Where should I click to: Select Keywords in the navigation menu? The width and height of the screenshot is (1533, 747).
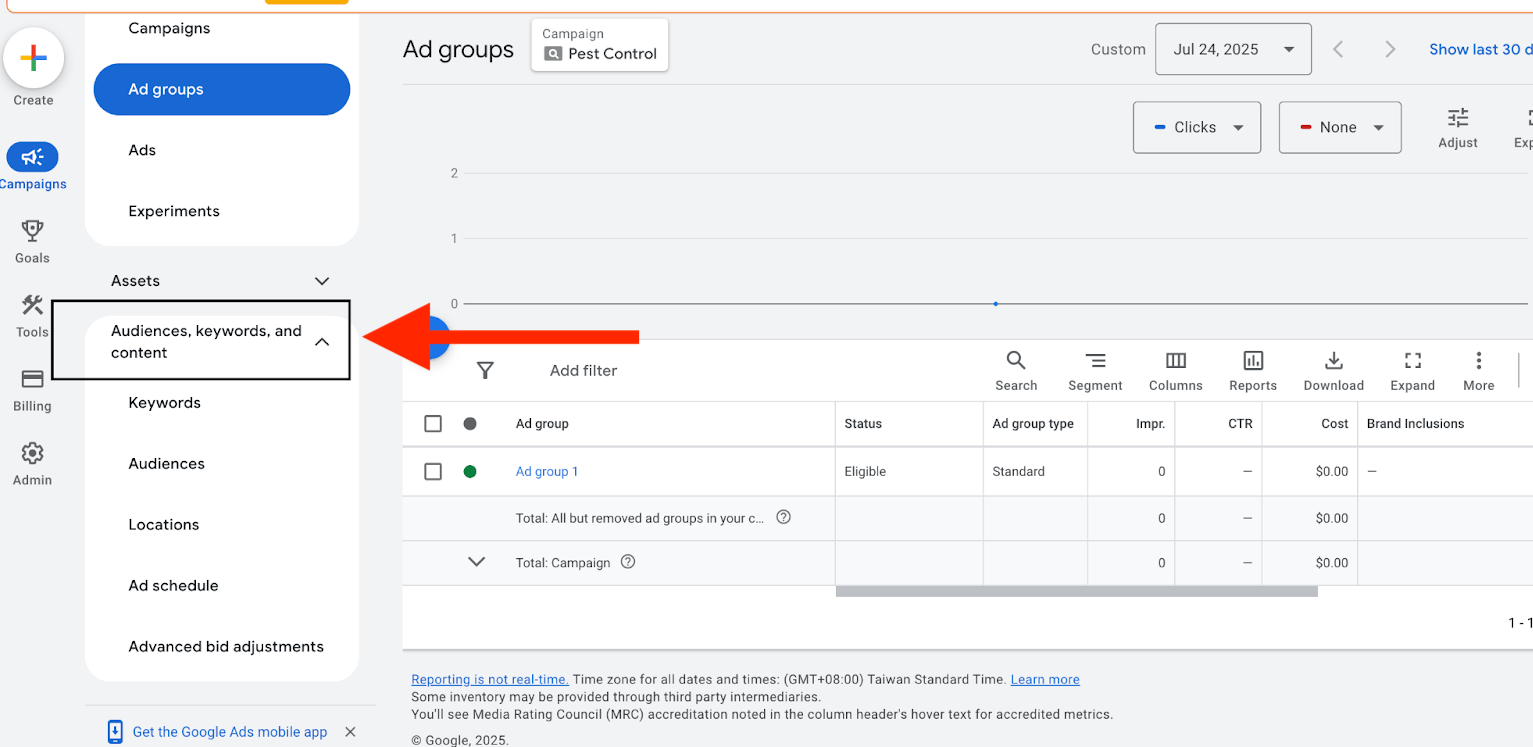point(164,402)
